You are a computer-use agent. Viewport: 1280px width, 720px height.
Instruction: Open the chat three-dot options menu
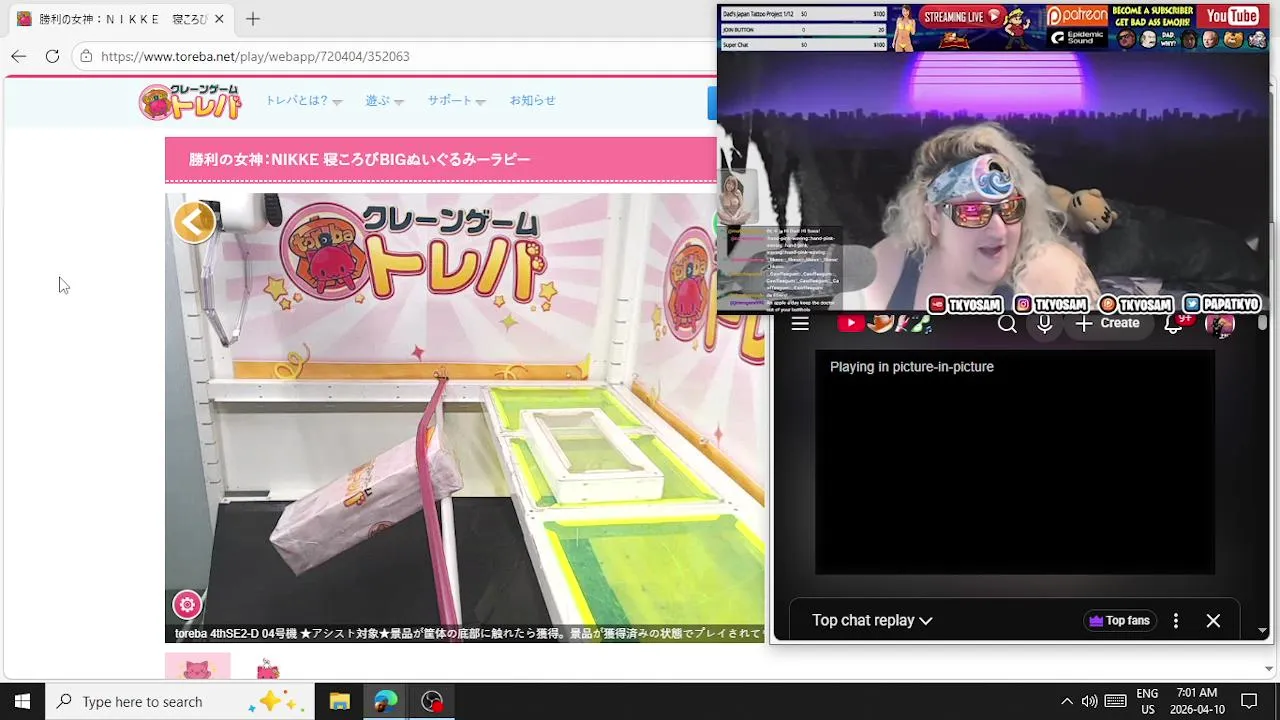(1176, 621)
